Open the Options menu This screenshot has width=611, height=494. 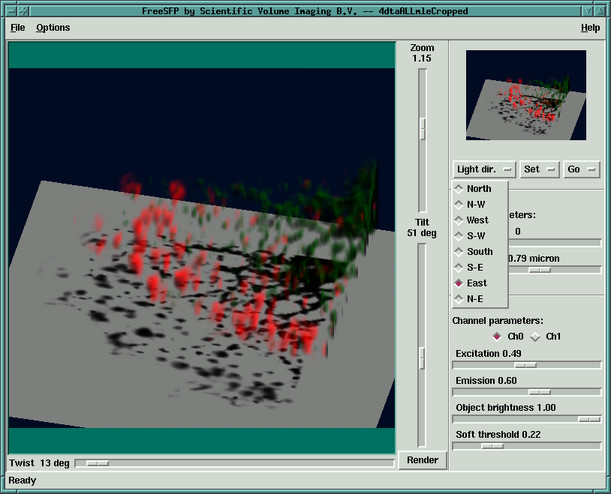(53, 28)
